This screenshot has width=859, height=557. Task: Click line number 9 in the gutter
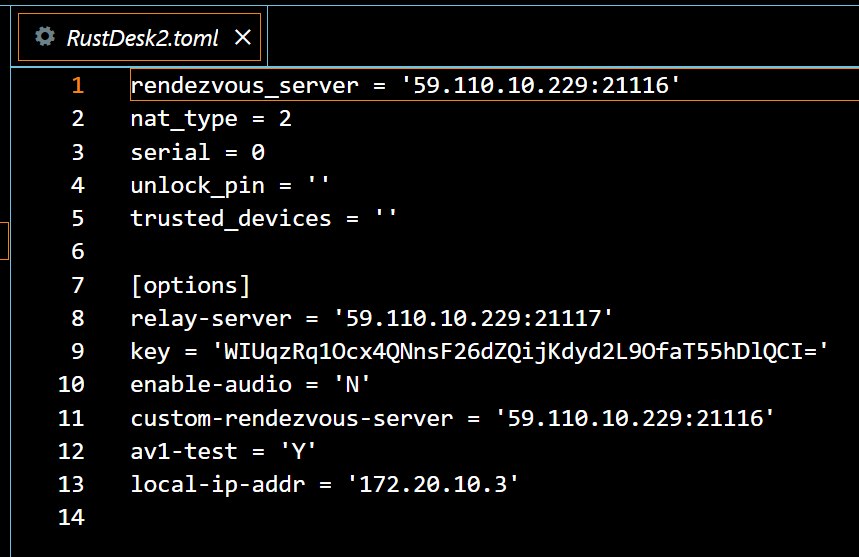tap(77, 351)
